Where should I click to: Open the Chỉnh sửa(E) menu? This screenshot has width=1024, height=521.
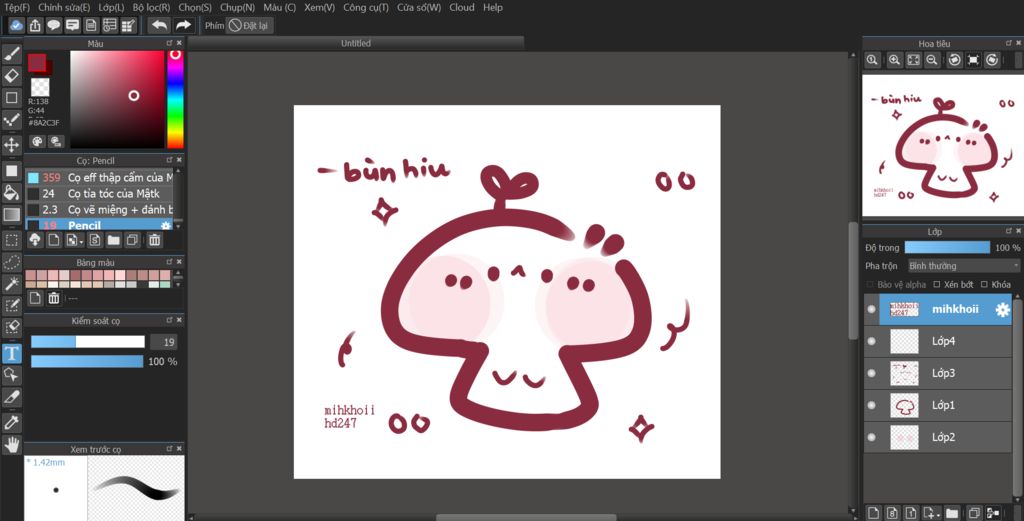[x=64, y=7]
